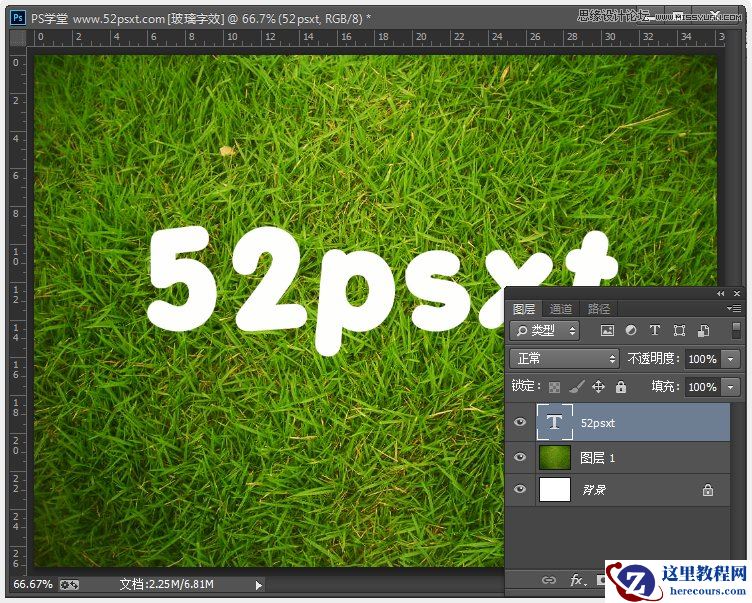Filter layers by pixel image type

click(x=607, y=331)
